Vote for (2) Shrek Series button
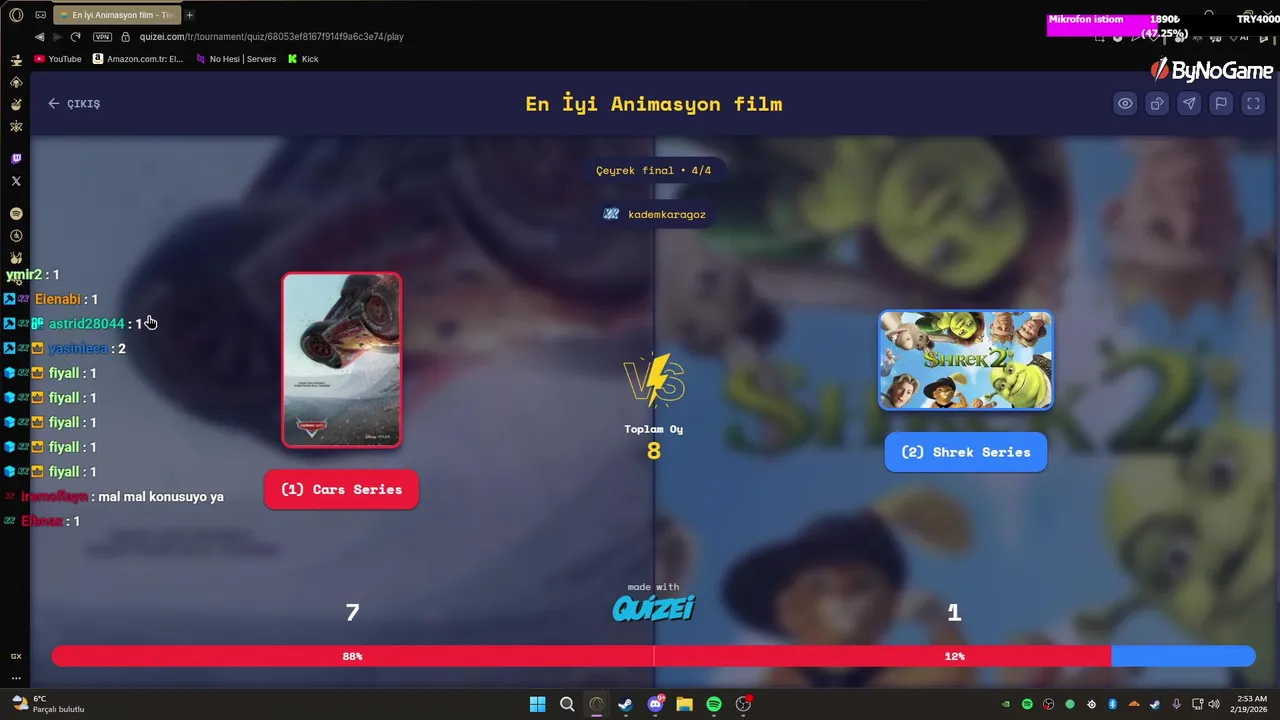Image resolution: width=1280 pixels, height=720 pixels. (x=966, y=452)
